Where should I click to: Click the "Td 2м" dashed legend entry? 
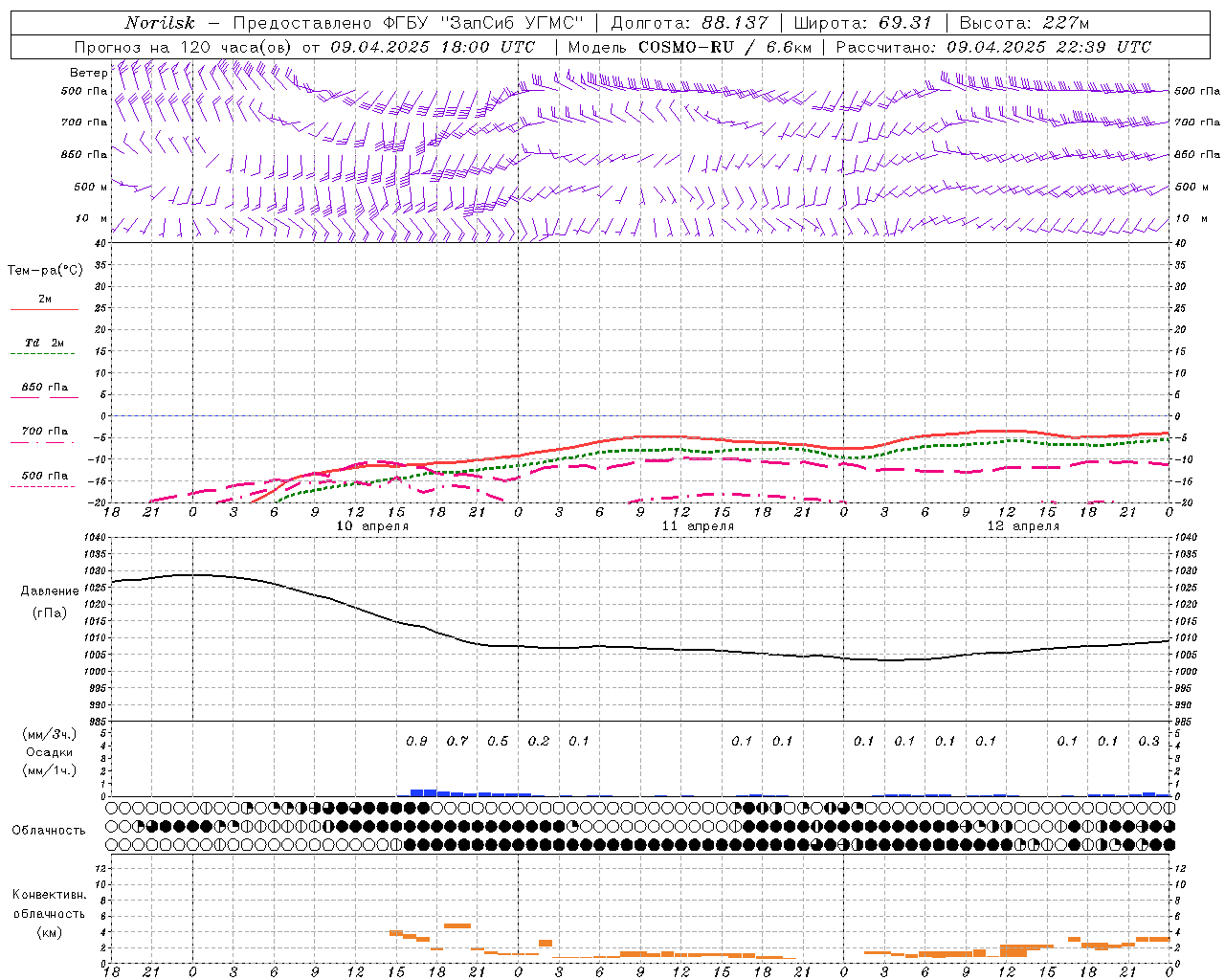point(44,343)
